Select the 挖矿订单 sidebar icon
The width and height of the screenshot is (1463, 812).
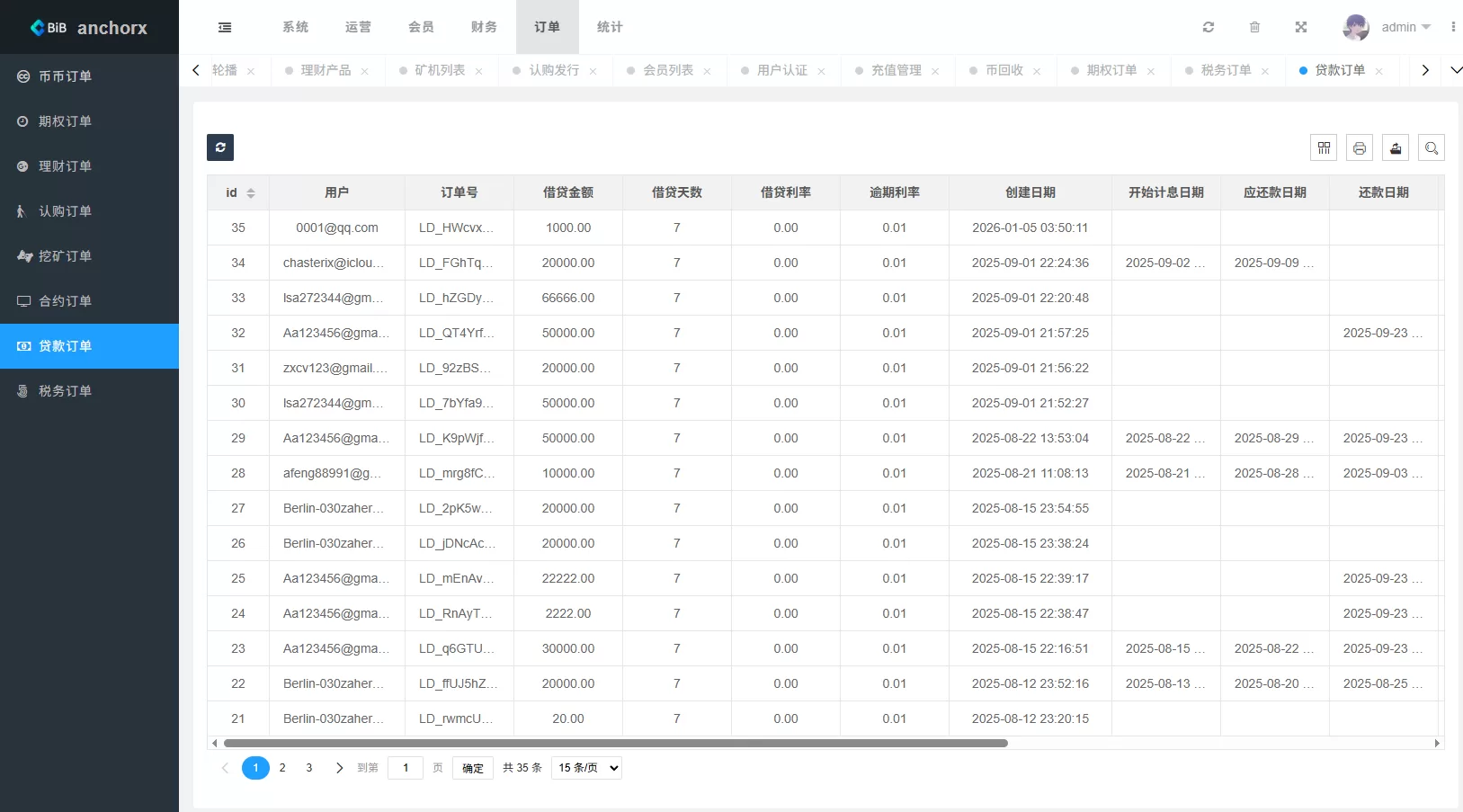[x=24, y=256]
